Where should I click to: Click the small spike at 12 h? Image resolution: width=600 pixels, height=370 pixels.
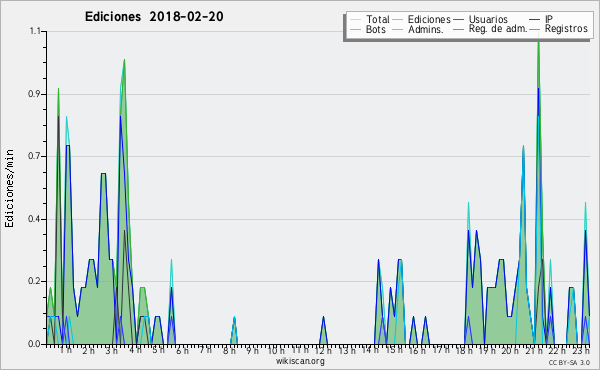pos(324,330)
